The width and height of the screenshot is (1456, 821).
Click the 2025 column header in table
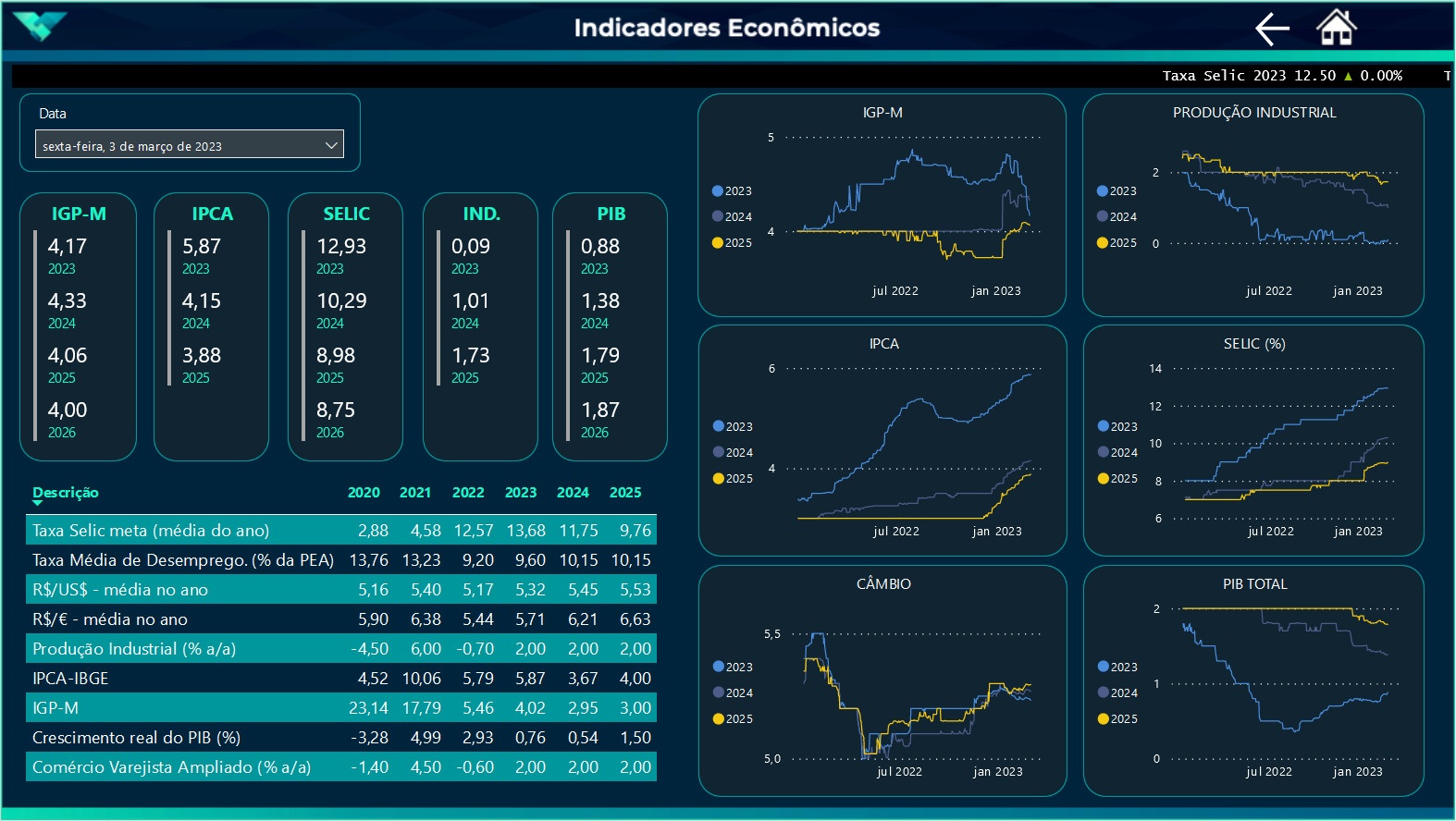pos(625,493)
